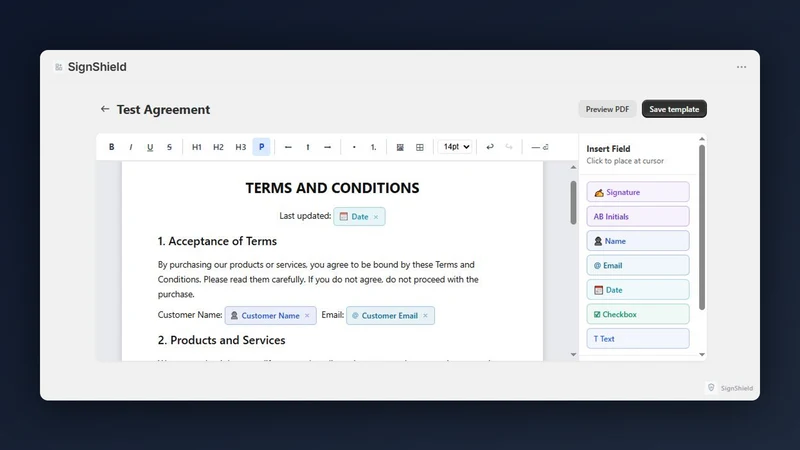
Task: Click the Insert Field panel scrollbar thumb
Action: 702,228
